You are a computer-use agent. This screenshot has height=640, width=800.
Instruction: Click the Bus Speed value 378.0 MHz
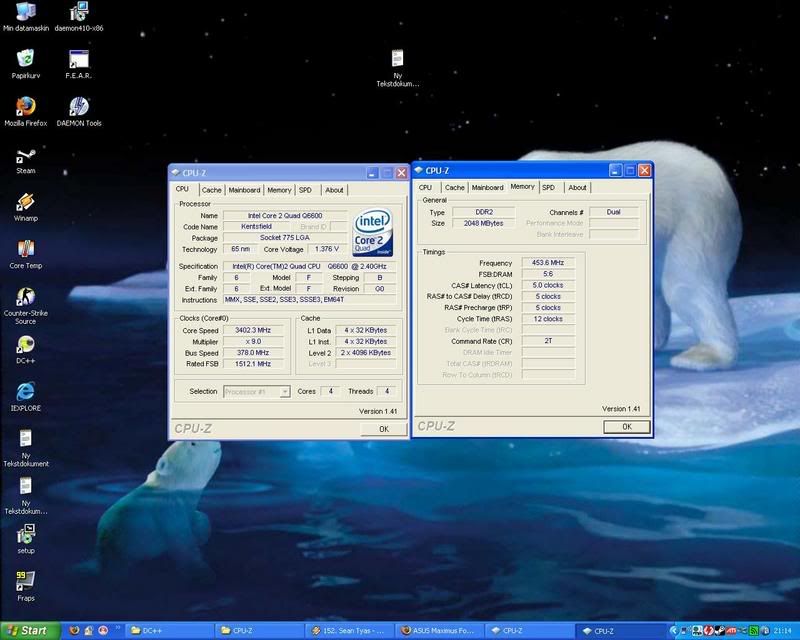(x=253, y=353)
